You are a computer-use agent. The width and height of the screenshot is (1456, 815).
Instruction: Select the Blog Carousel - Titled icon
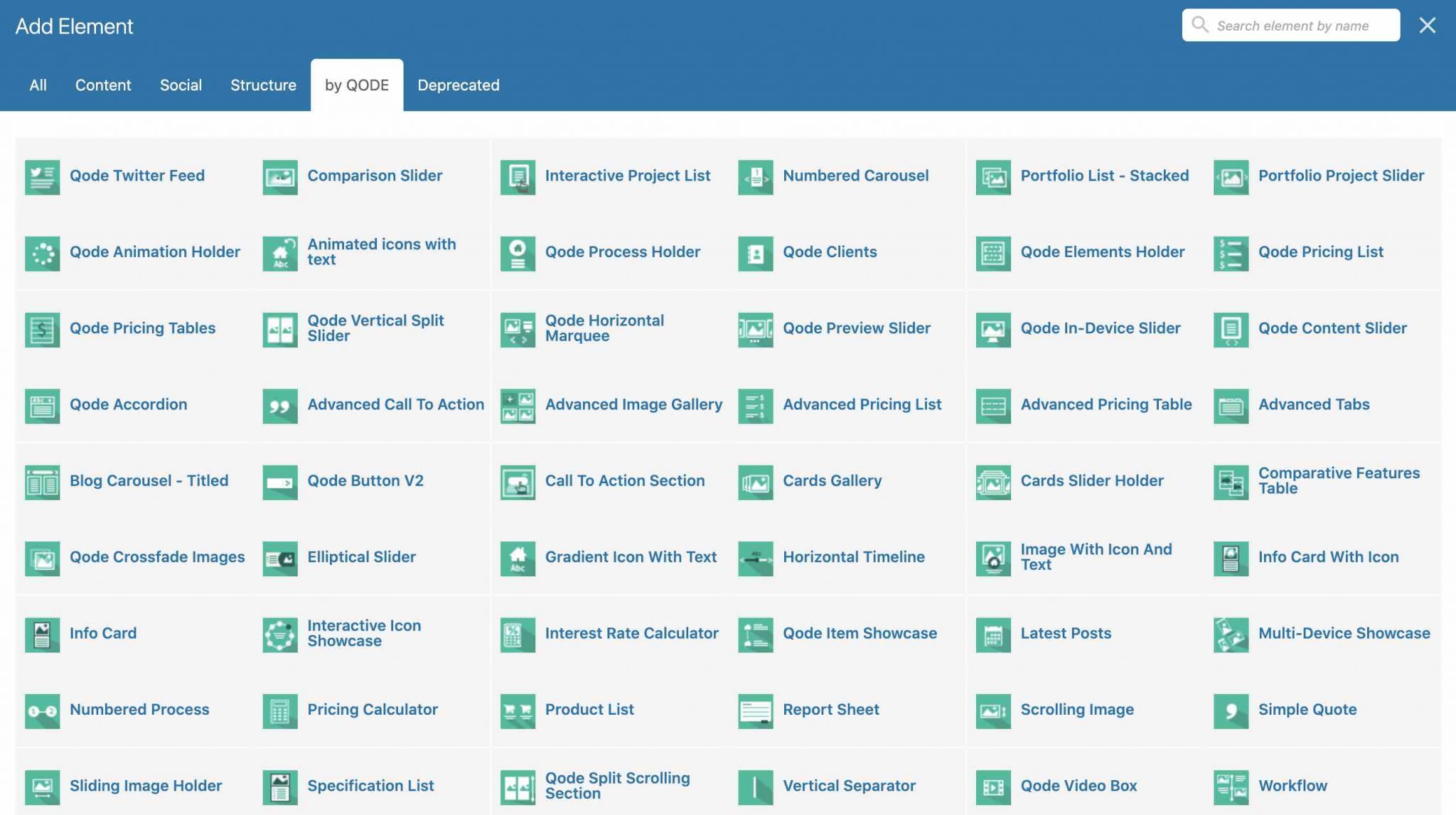click(42, 482)
